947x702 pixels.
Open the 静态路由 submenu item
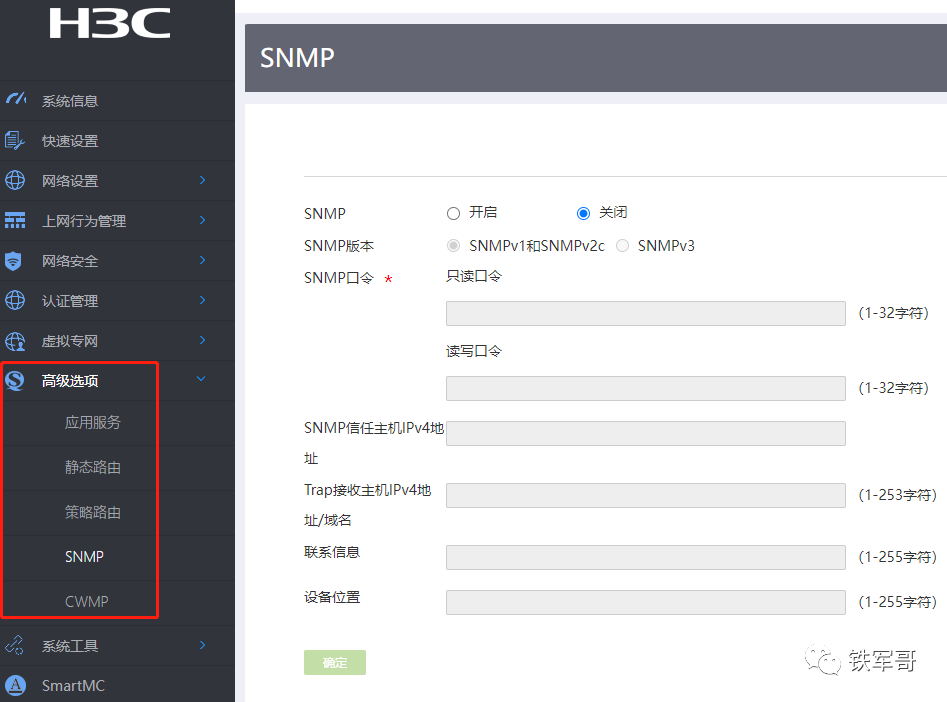pyautogui.click(x=93, y=467)
